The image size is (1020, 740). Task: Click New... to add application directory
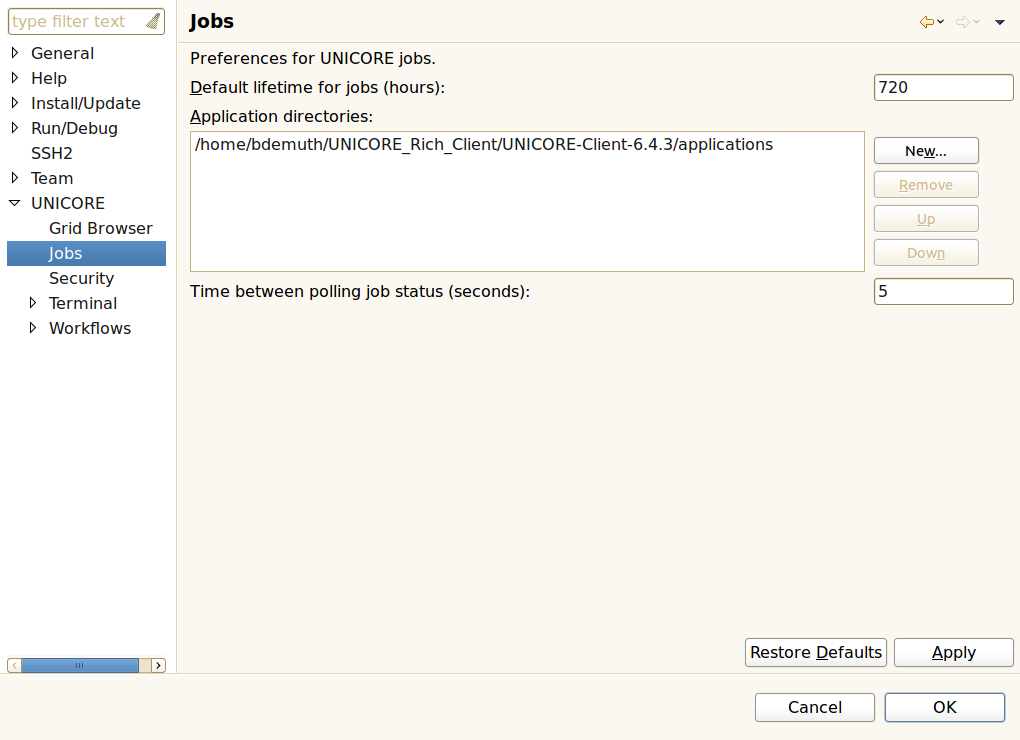926,151
